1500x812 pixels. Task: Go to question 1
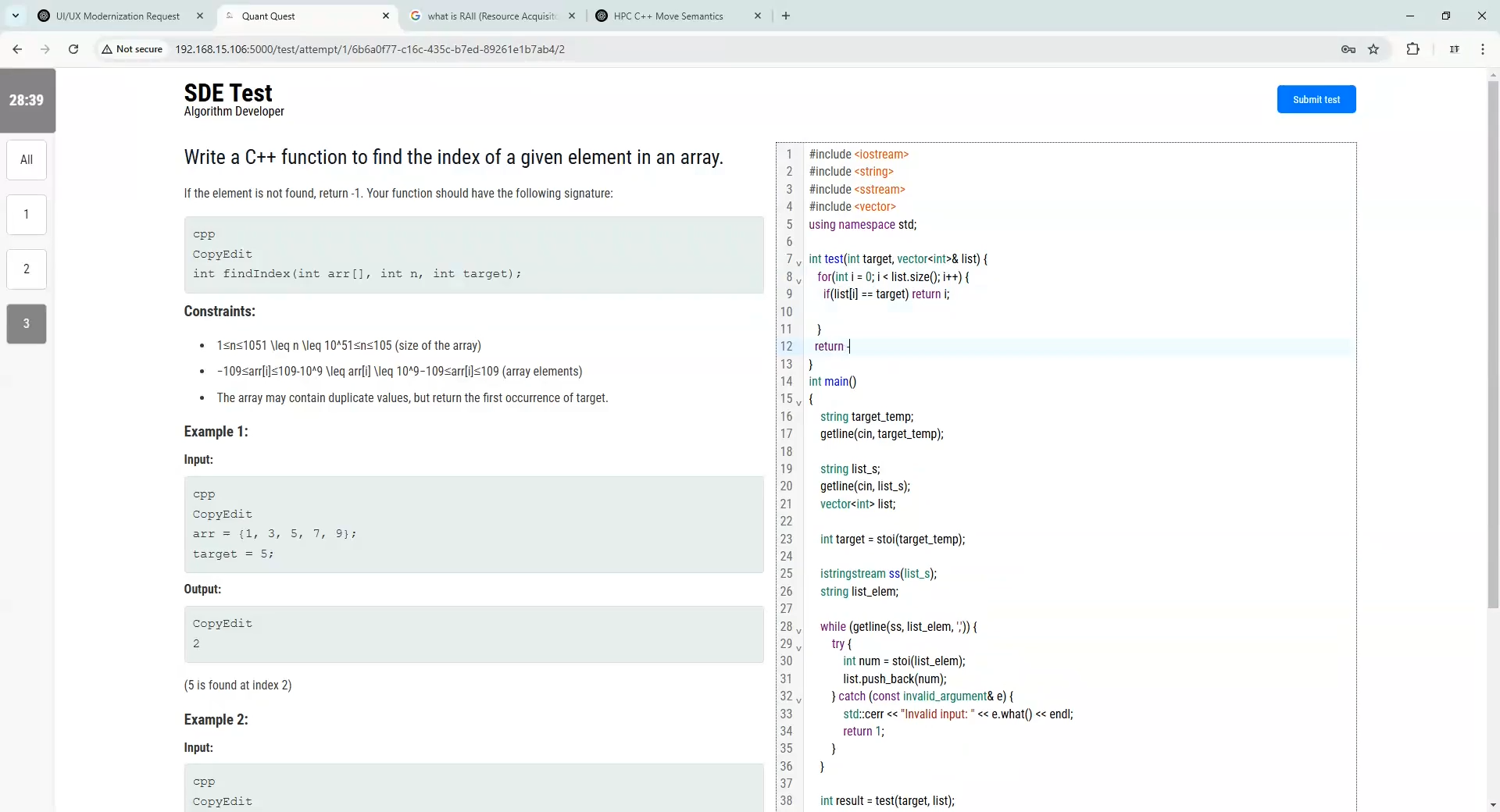27,215
